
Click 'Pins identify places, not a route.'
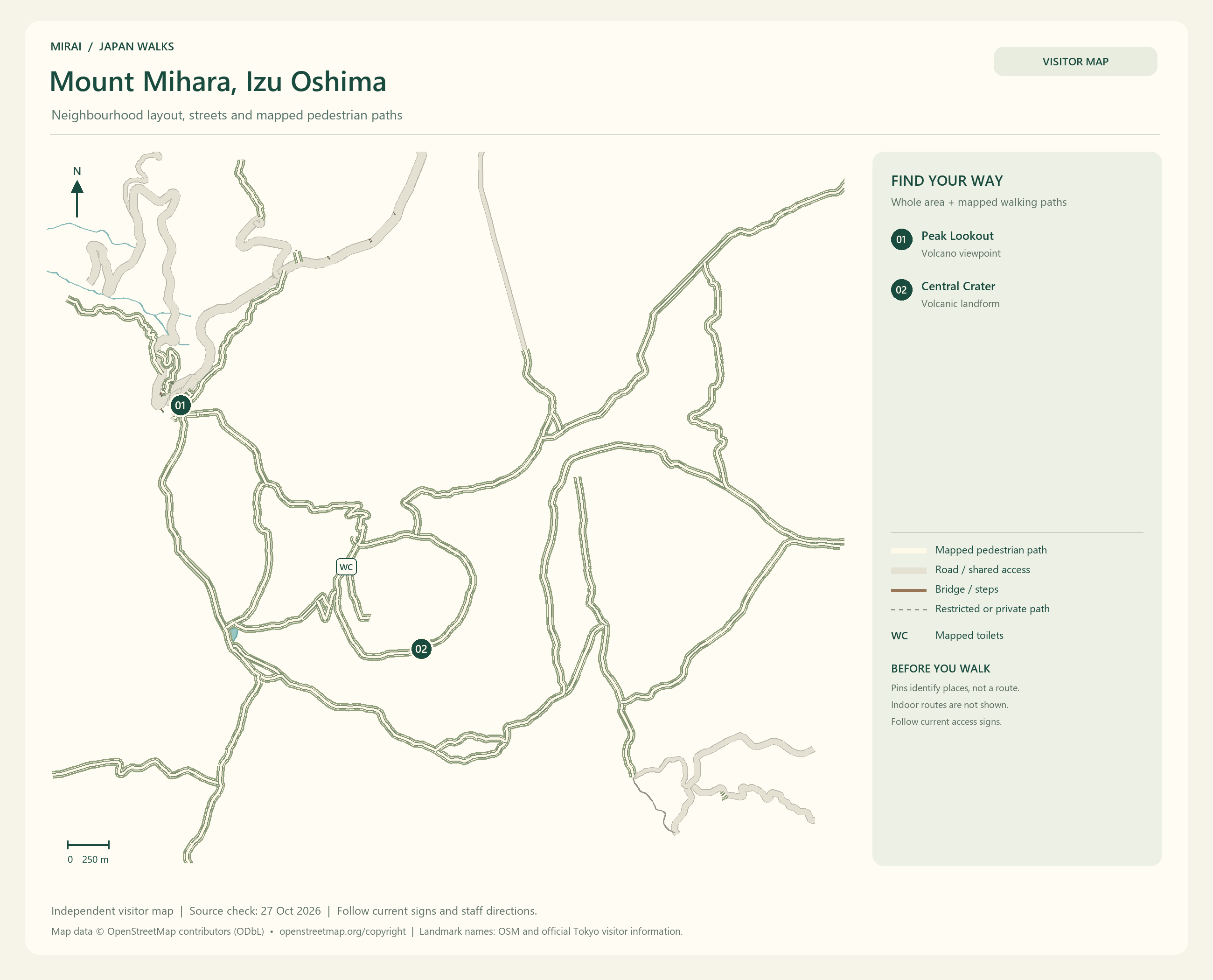pos(955,688)
